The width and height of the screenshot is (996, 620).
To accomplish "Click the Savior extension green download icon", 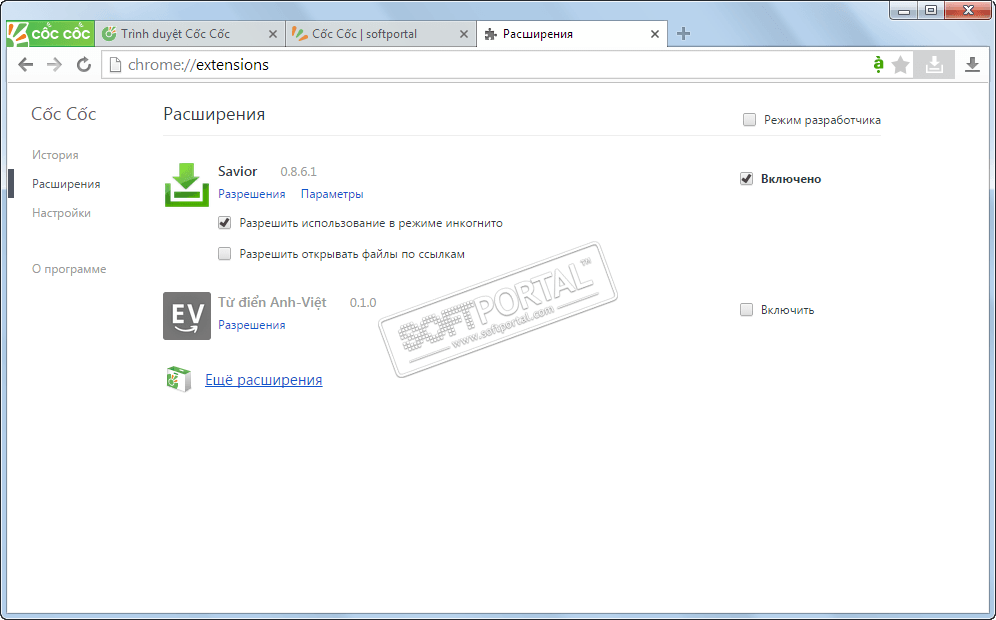I will [x=187, y=185].
